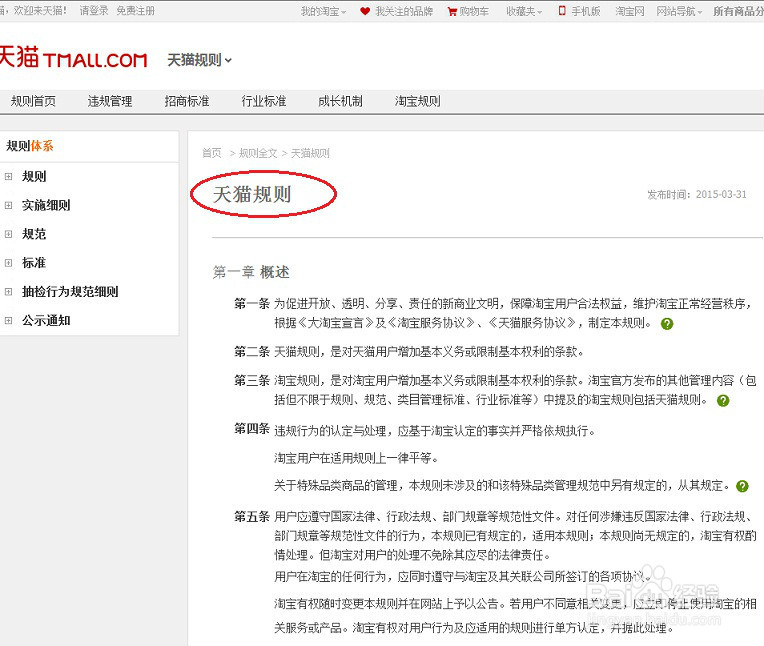Image resolution: width=764 pixels, height=646 pixels.
Task: Click the line 淘宝用户在适用规则上一律平等
Action: point(356,458)
